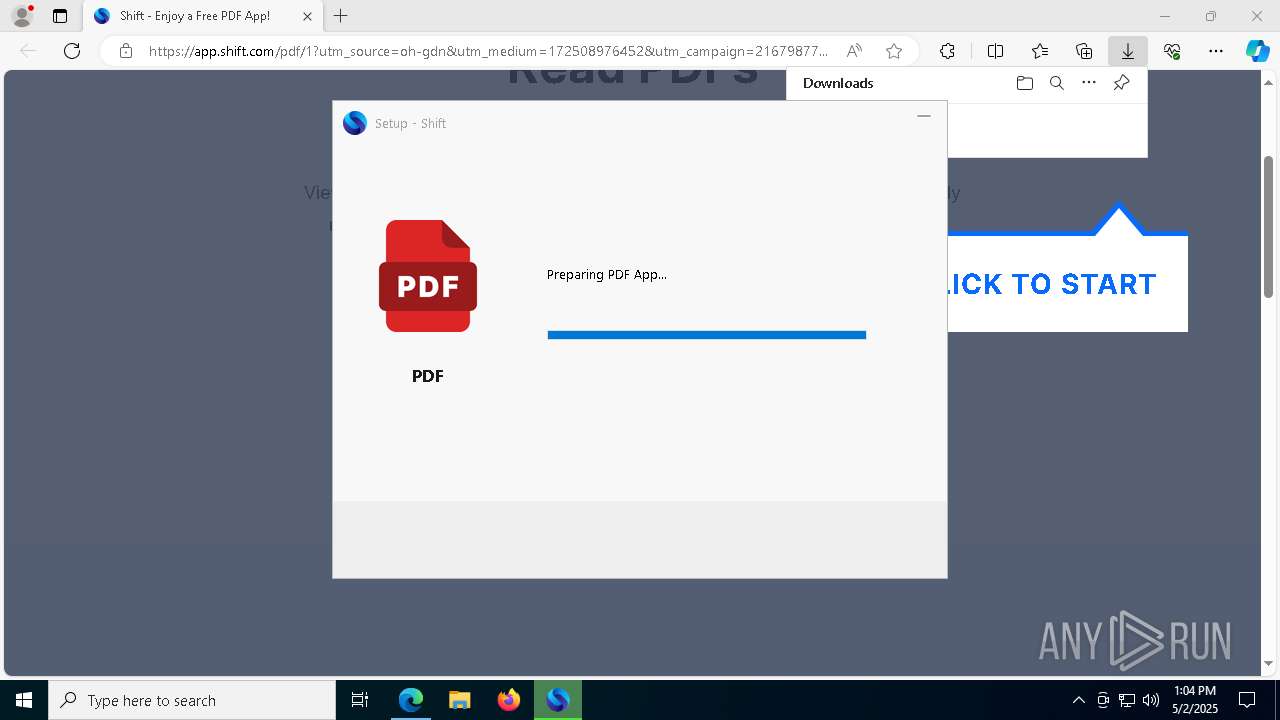Close the Shift browser tab

[307, 16]
